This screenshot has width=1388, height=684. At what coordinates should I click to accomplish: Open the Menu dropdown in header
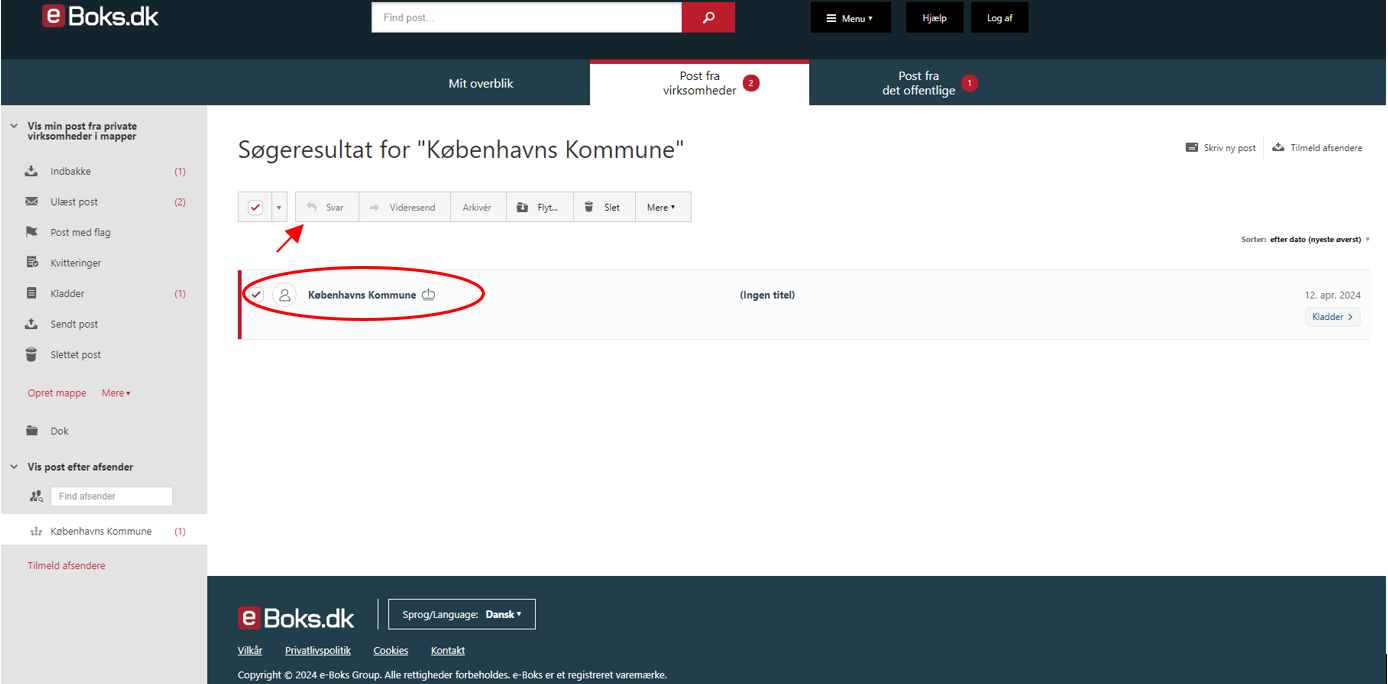[x=850, y=18]
